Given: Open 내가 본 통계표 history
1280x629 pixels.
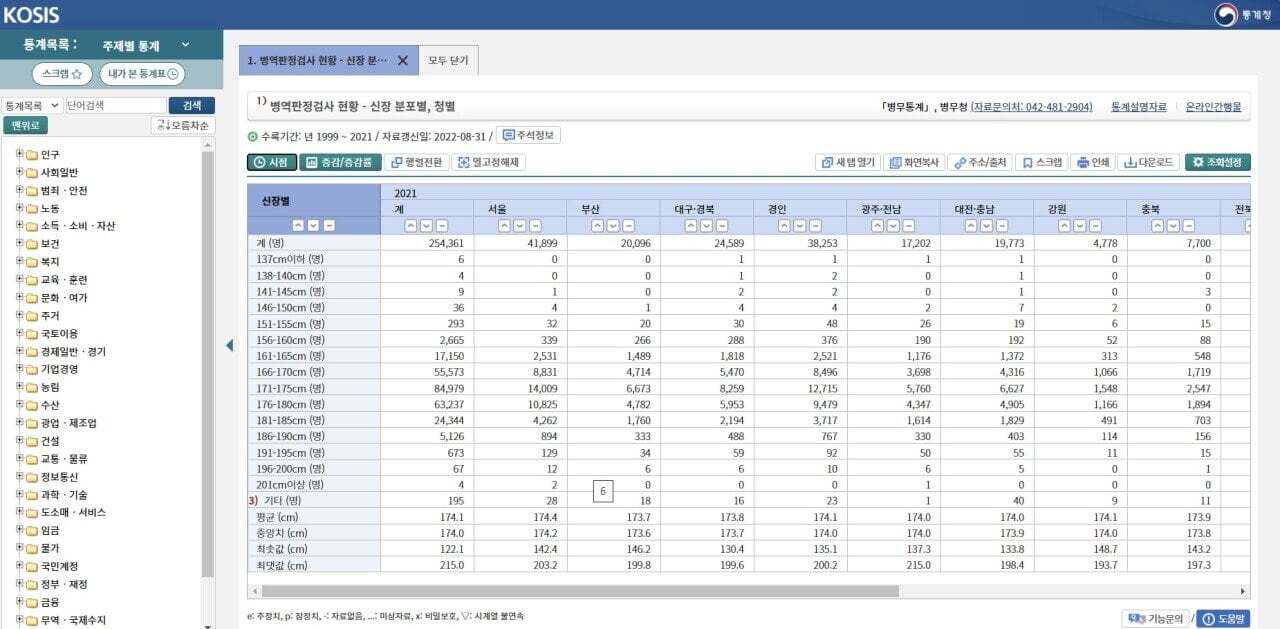Looking at the screenshot, I should (142, 74).
